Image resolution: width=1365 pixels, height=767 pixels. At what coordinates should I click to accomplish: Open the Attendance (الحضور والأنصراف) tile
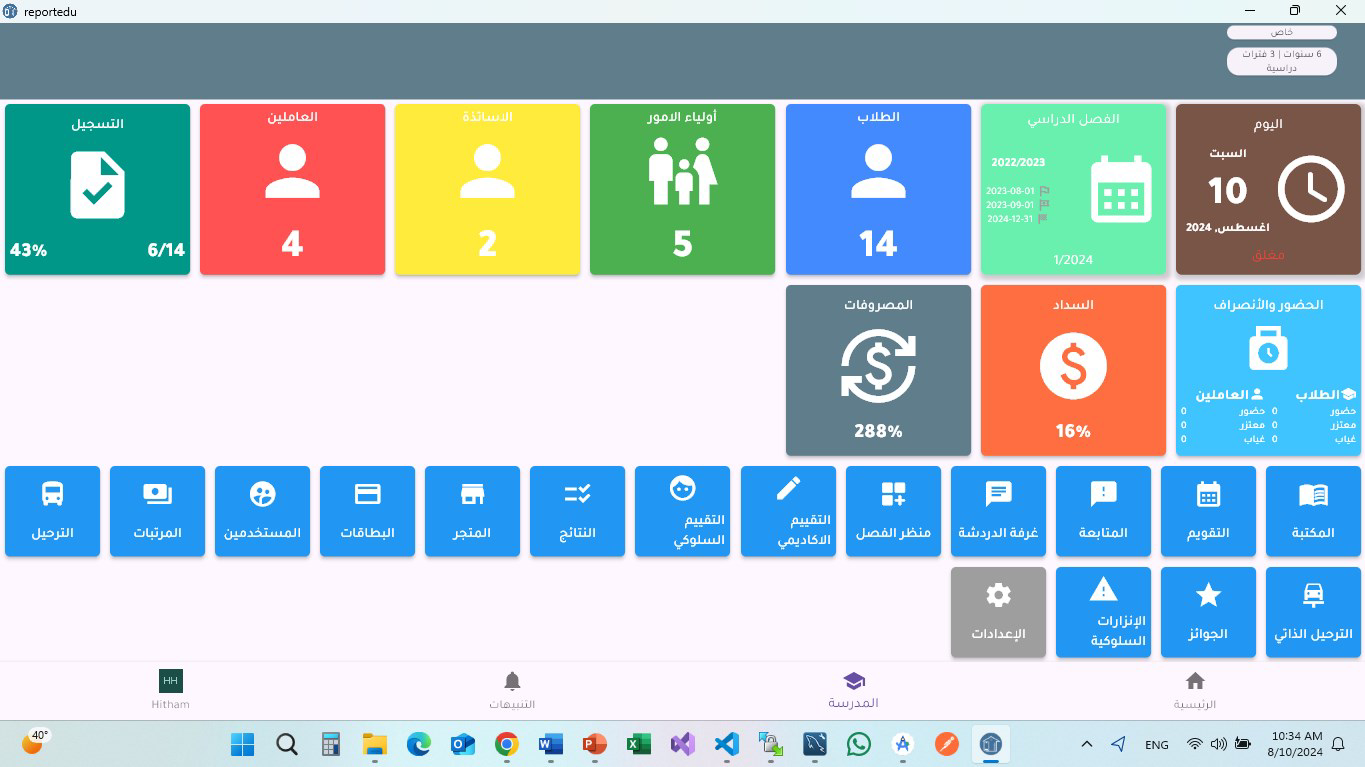pyautogui.click(x=1268, y=370)
